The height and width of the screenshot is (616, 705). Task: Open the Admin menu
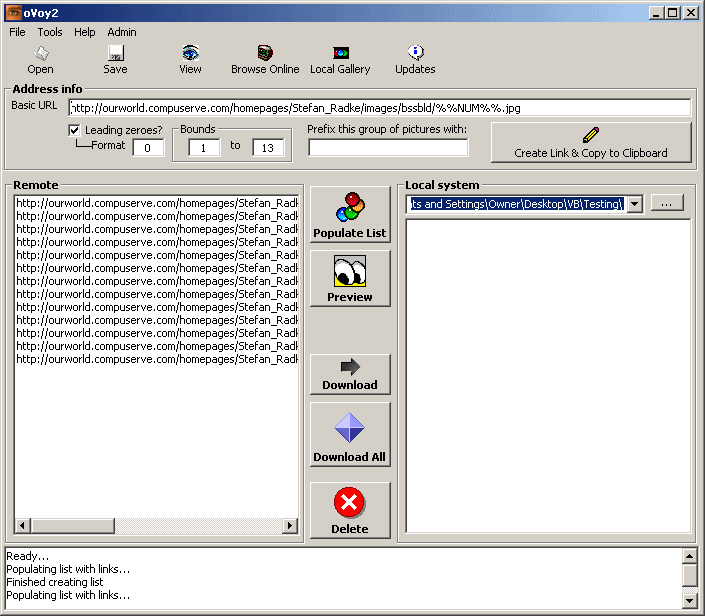pyautogui.click(x=122, y=32)
